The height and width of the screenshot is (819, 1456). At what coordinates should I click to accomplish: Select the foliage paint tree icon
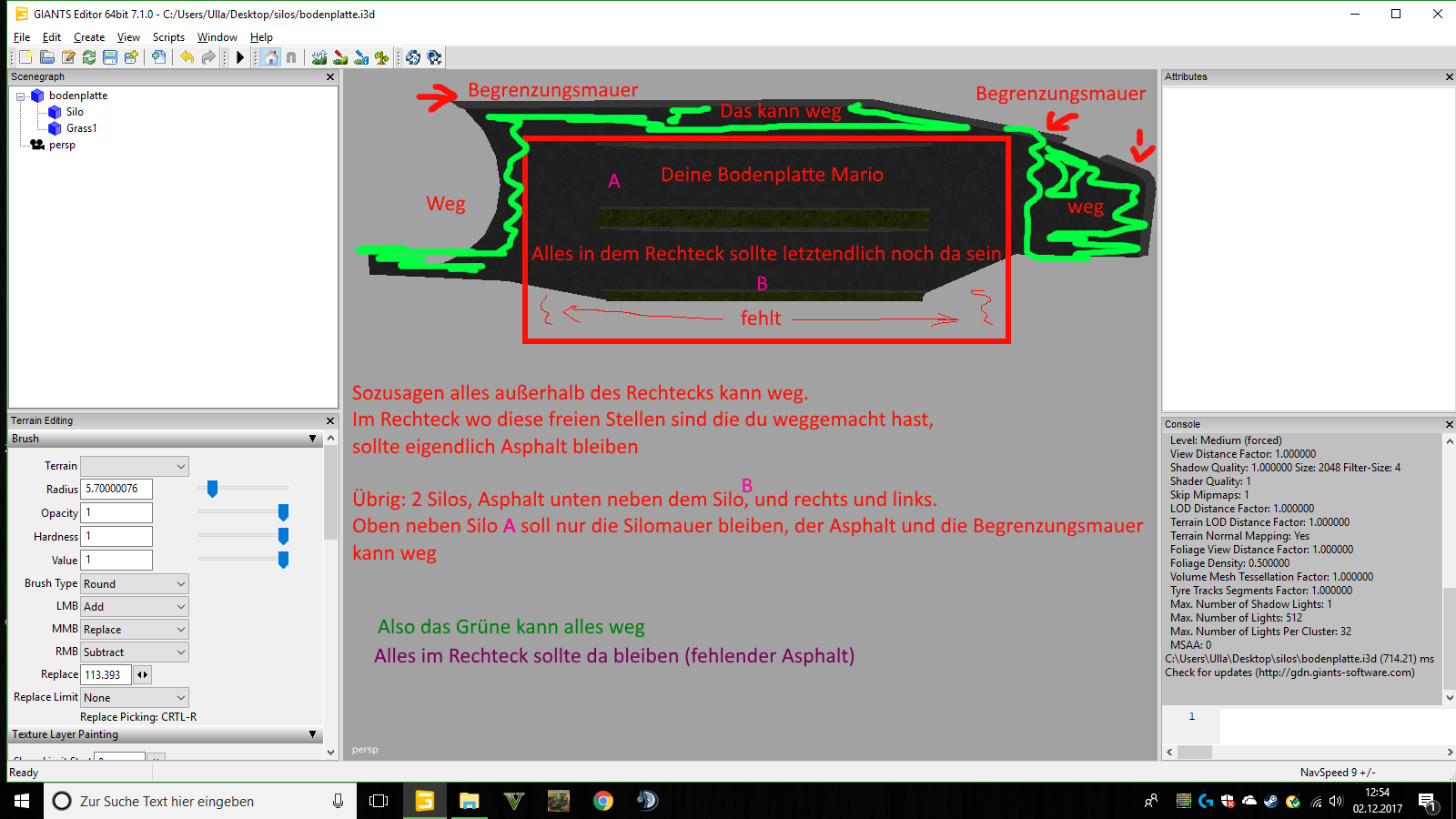pos(382,57)
